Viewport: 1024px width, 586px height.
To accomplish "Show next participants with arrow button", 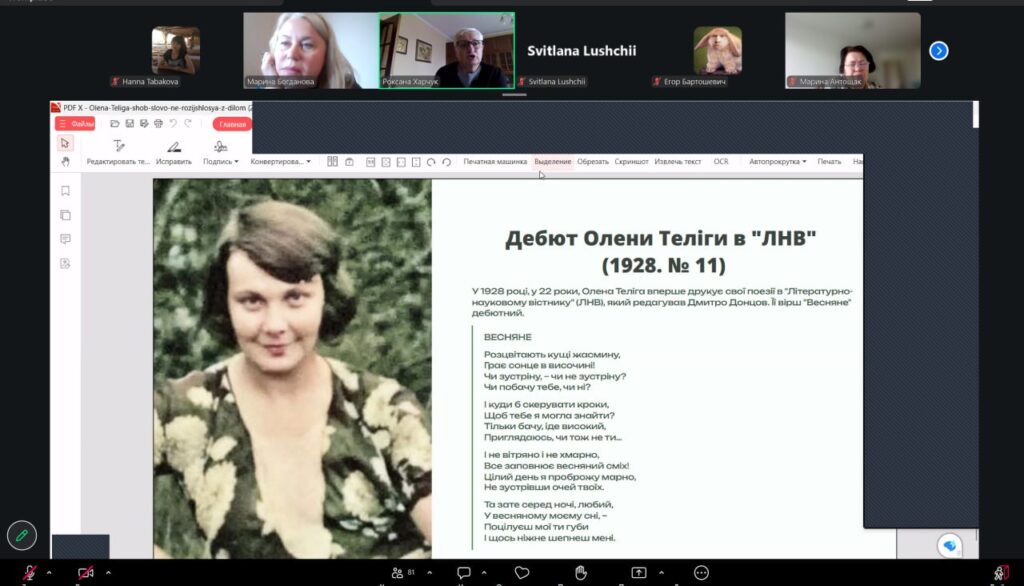I will click(939, 51).
